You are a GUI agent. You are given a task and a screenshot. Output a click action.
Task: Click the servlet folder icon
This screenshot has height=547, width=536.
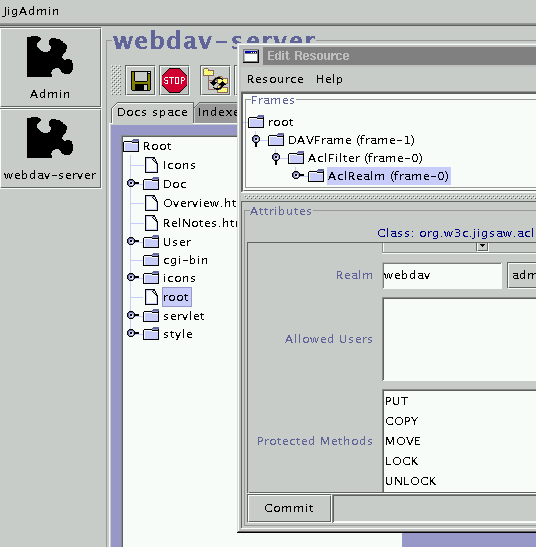point(151,316)
